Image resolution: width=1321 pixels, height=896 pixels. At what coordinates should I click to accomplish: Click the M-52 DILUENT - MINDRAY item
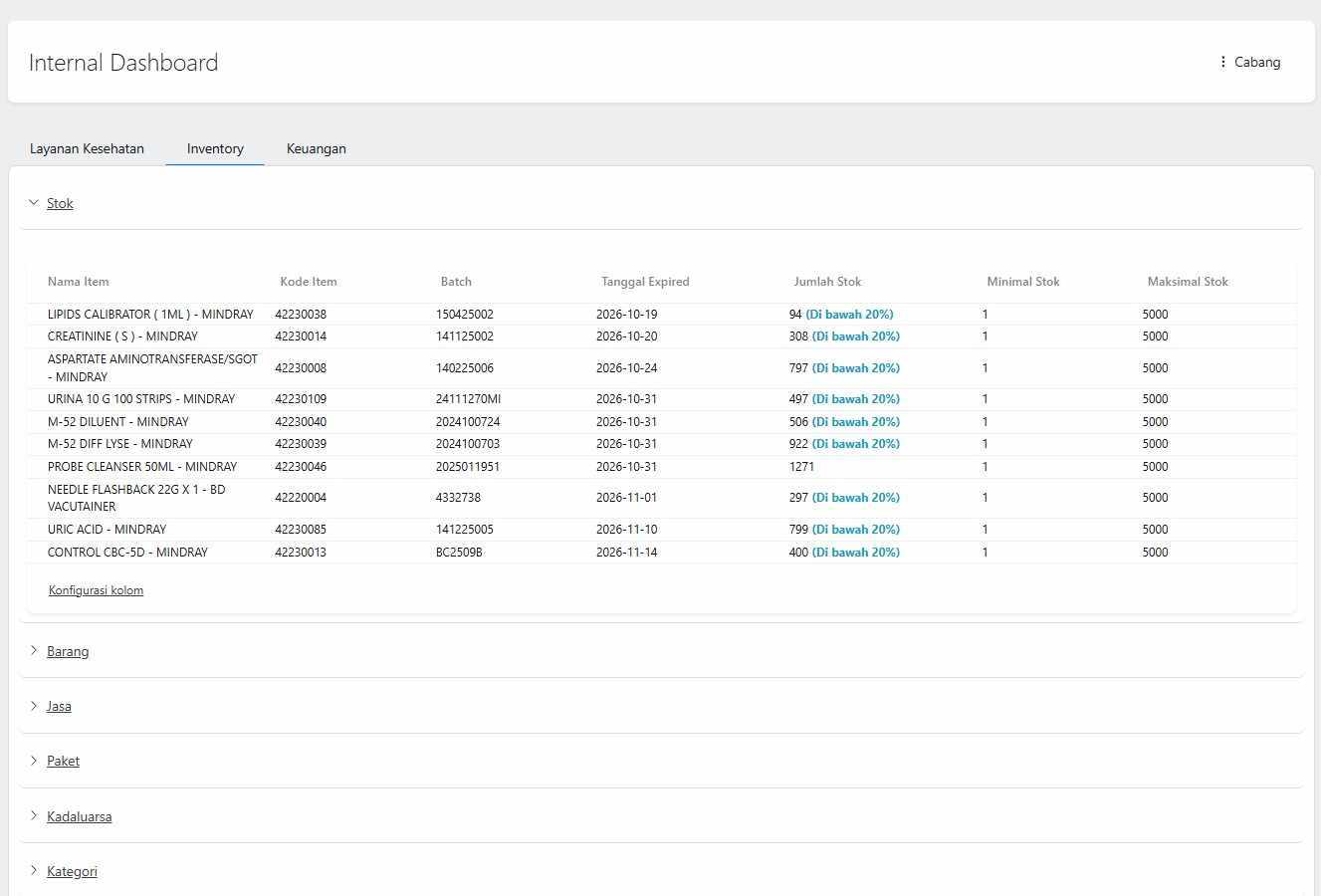pyautogui.click(x=118, y=422)
